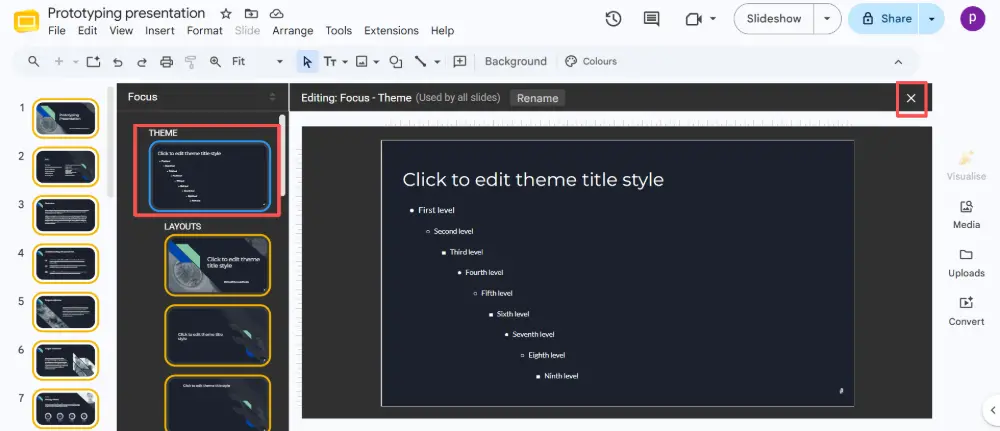Open the Media side panel
Viewport: 1000px width, 431px height.
[966, 215]
